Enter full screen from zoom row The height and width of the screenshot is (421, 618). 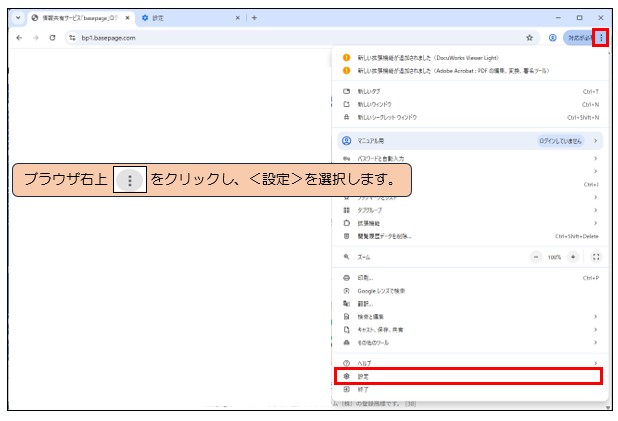click(596, 257)
